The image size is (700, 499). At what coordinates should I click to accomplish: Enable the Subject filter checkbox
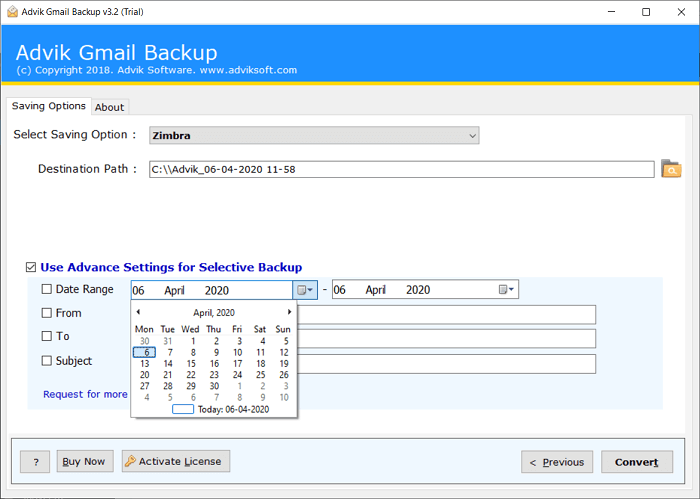46,361
